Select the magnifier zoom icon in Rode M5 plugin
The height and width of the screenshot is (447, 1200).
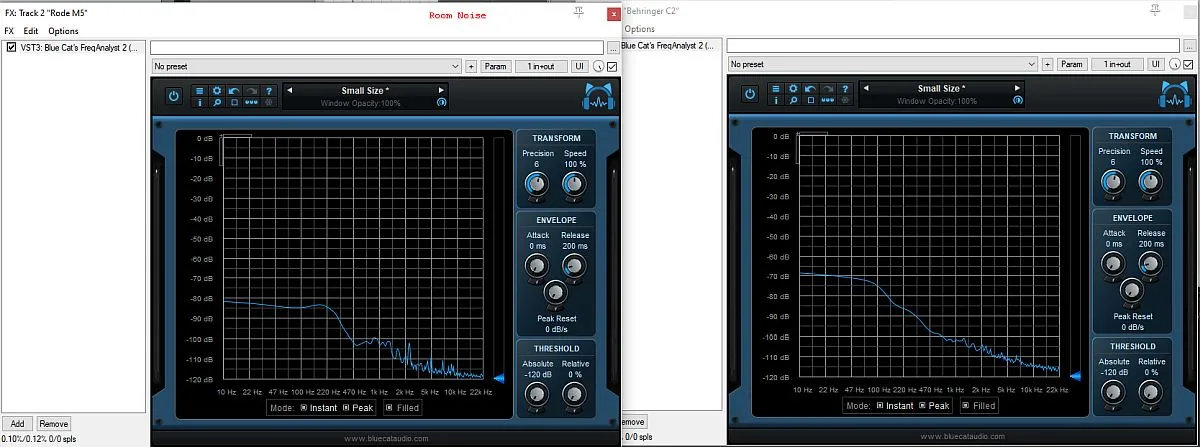click(217, 102)
